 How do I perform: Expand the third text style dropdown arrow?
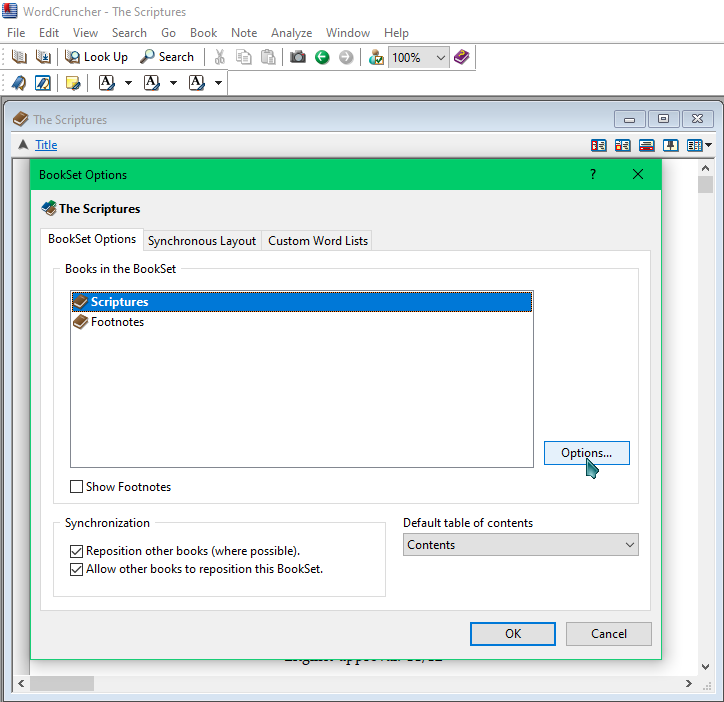pyautogui.click(x=218, y=83)
